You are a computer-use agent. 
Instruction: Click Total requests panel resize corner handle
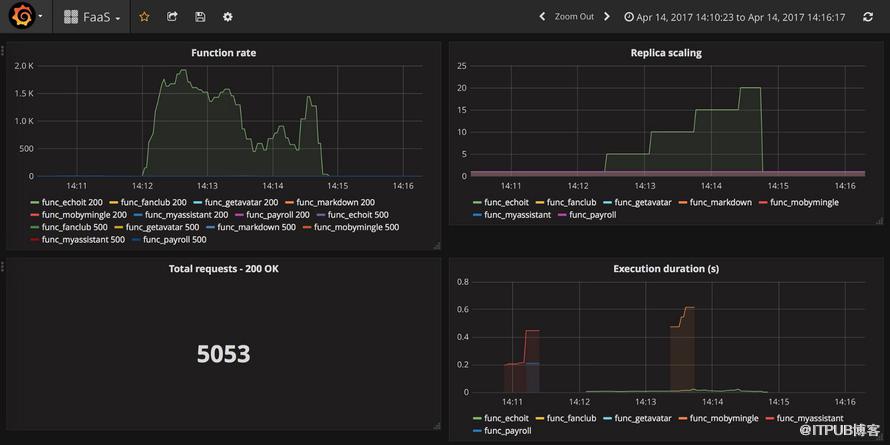pyautogui.click(x=436, y=425)
